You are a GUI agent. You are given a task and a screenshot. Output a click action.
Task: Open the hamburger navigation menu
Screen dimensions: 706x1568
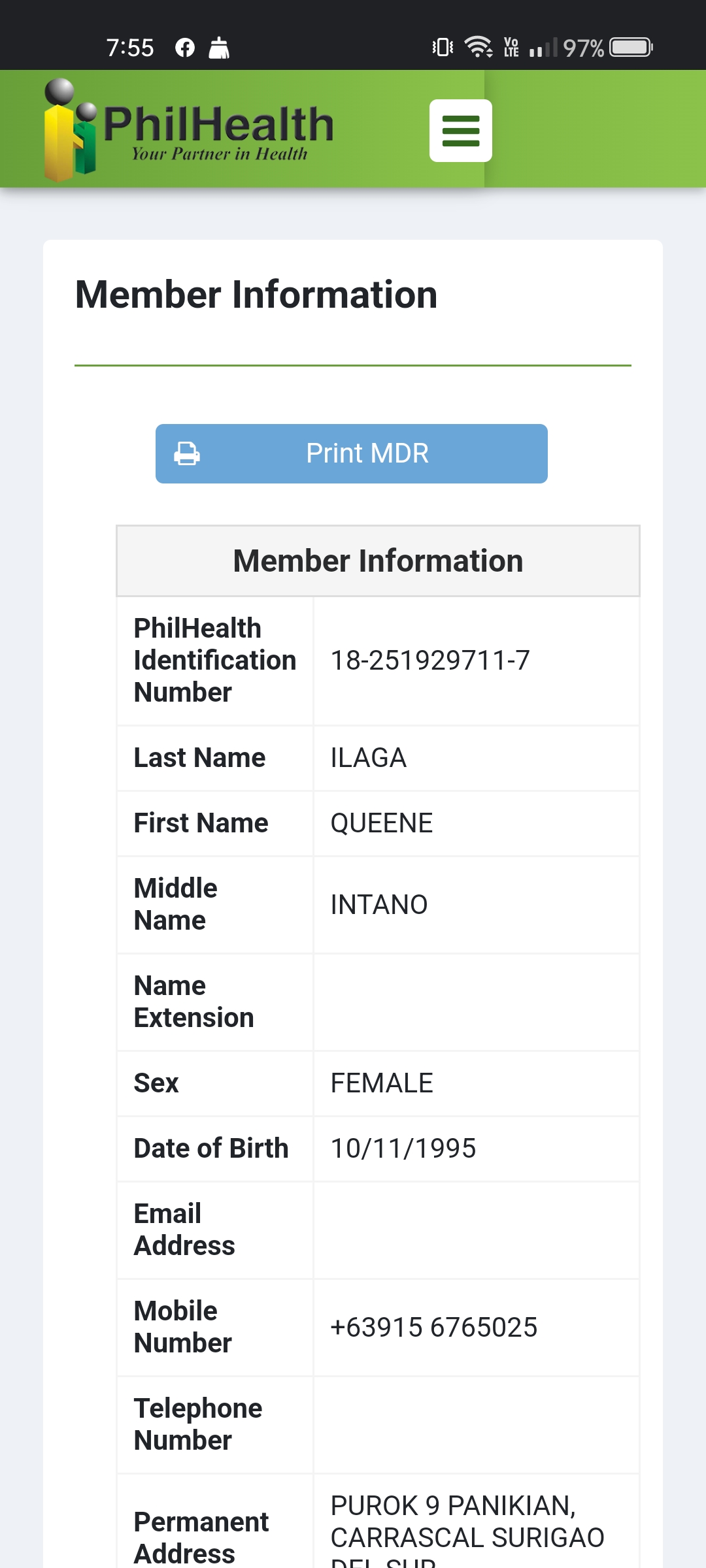click(x=460, y=131)
